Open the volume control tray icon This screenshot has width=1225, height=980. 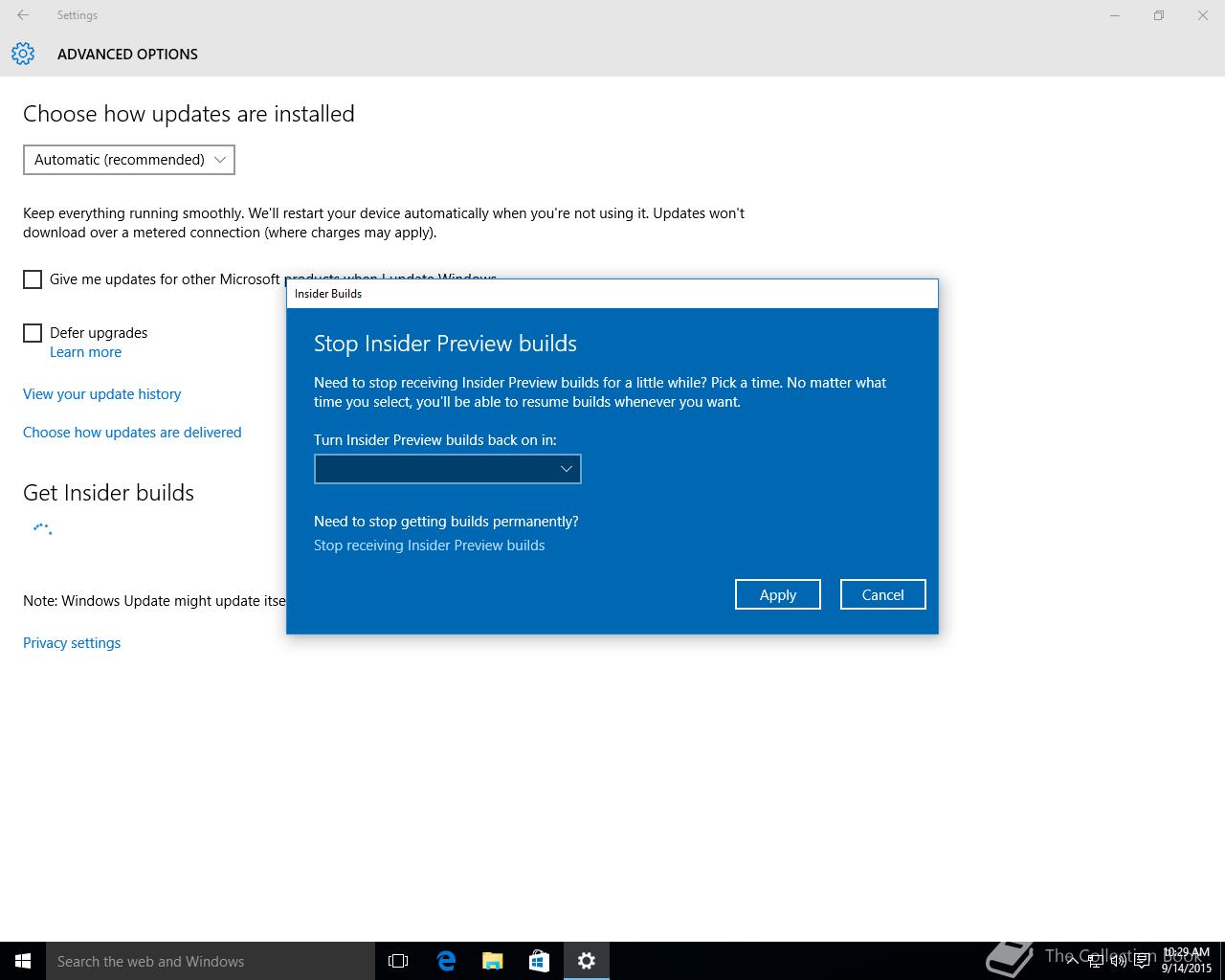click(1118, 961)
